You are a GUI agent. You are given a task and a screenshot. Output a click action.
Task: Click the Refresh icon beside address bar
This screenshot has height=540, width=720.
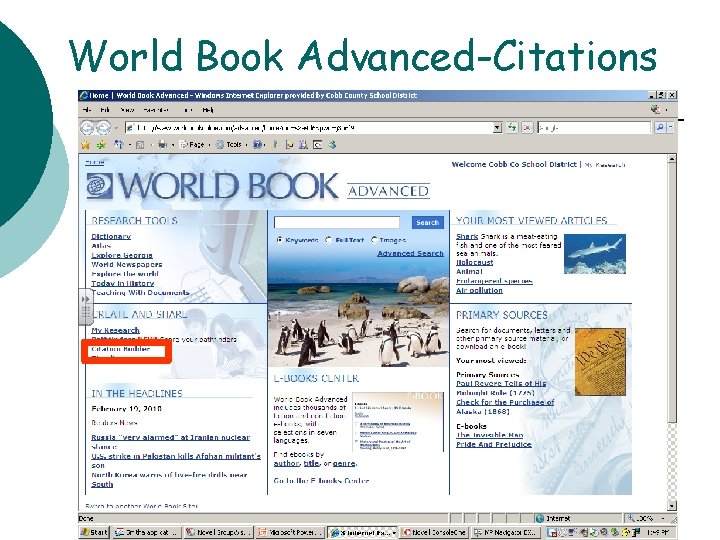click(512, 128)
